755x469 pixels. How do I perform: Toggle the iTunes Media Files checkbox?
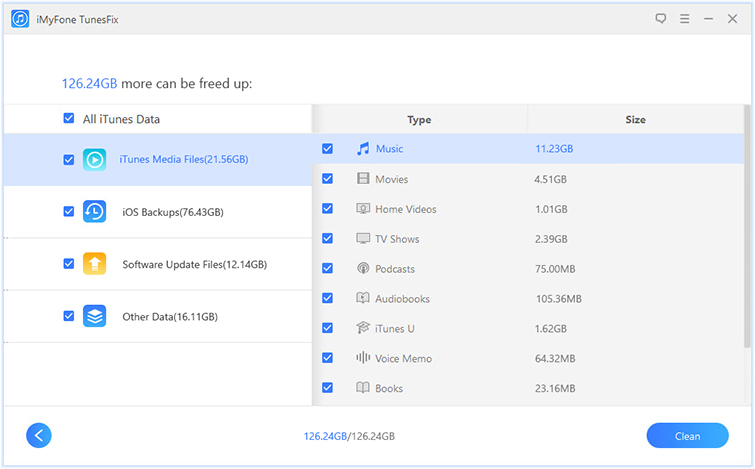click(x=69, y=160)
